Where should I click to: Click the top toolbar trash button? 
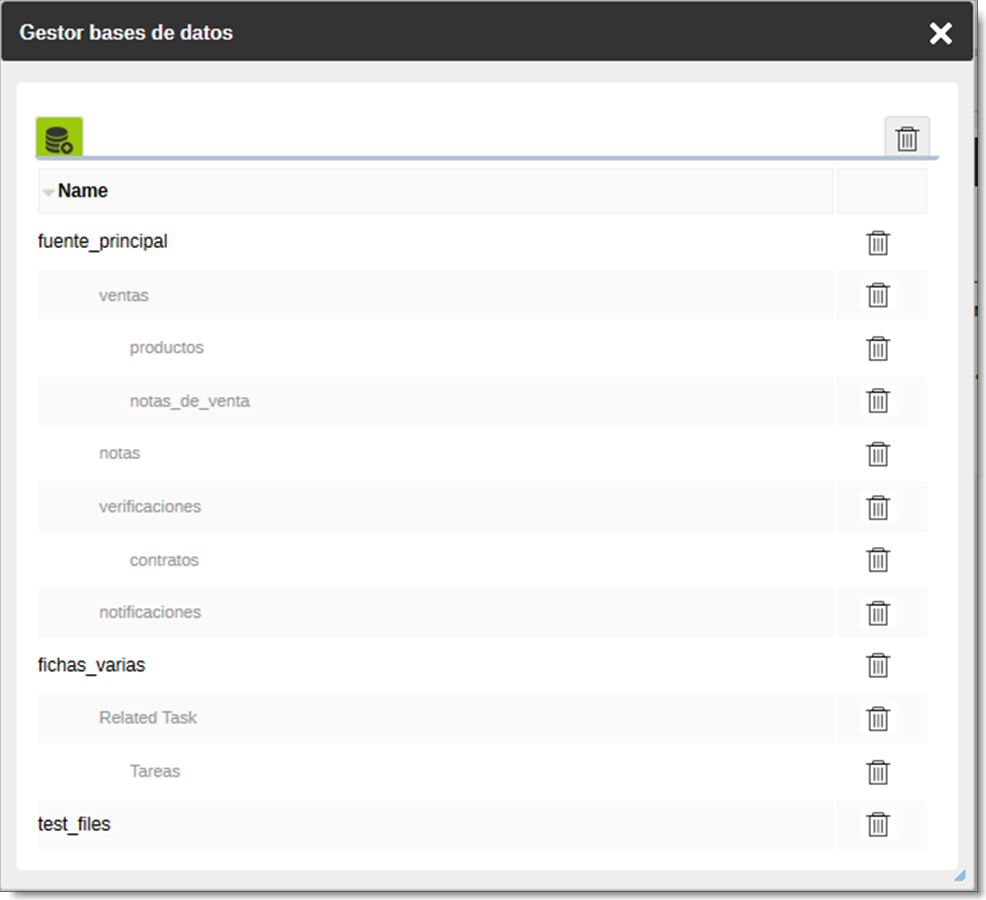click(906, 138)
